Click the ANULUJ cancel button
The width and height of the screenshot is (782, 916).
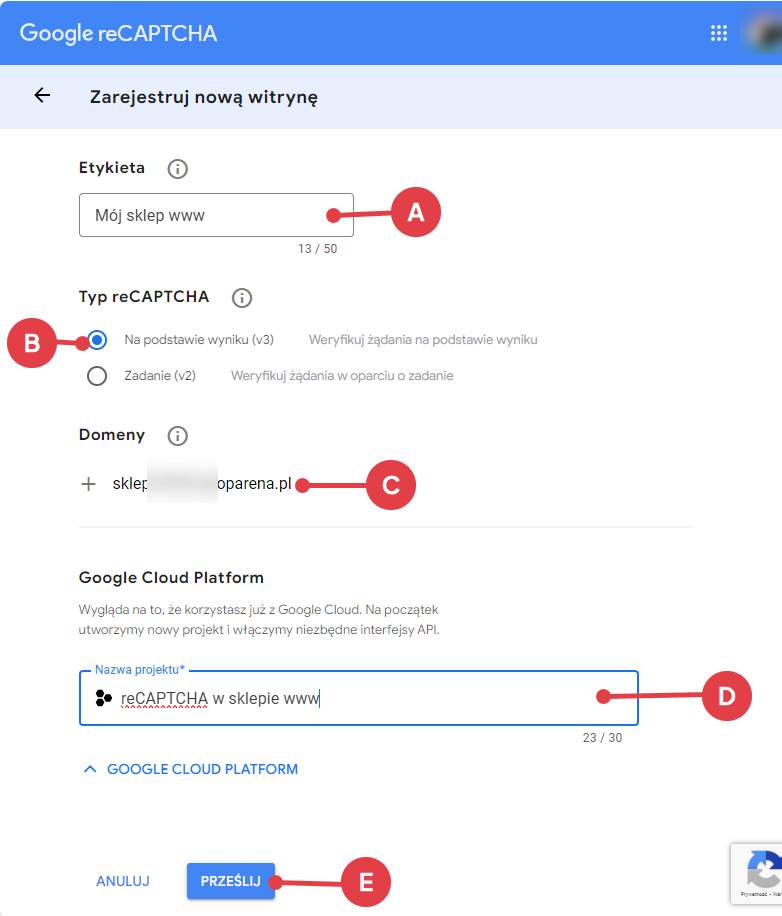pyautogui.click(x=123, y=881)
